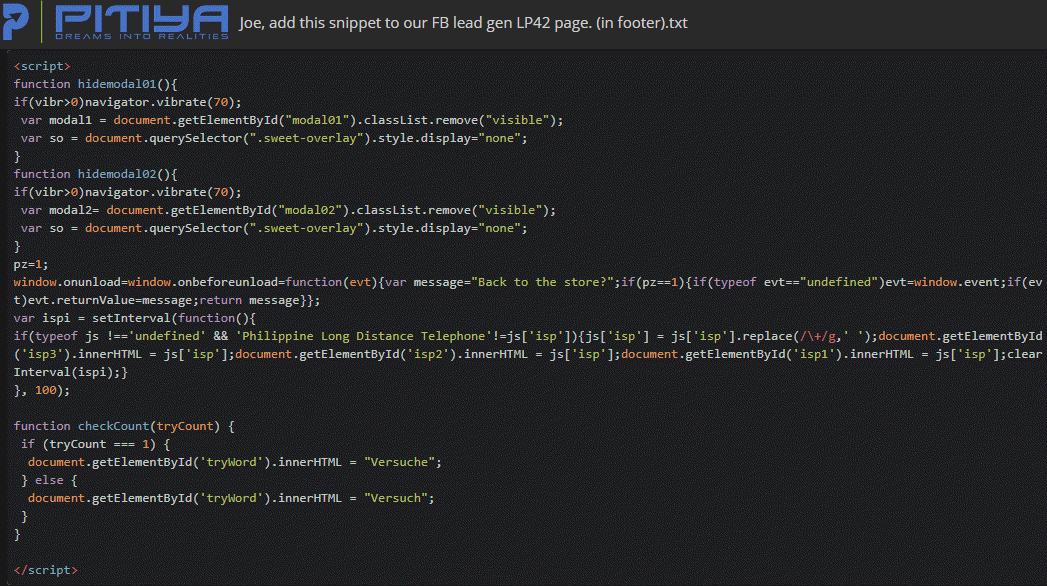Click the opening <script> tag line
This screenshot has height=586, width=1047.
point(41,66)
